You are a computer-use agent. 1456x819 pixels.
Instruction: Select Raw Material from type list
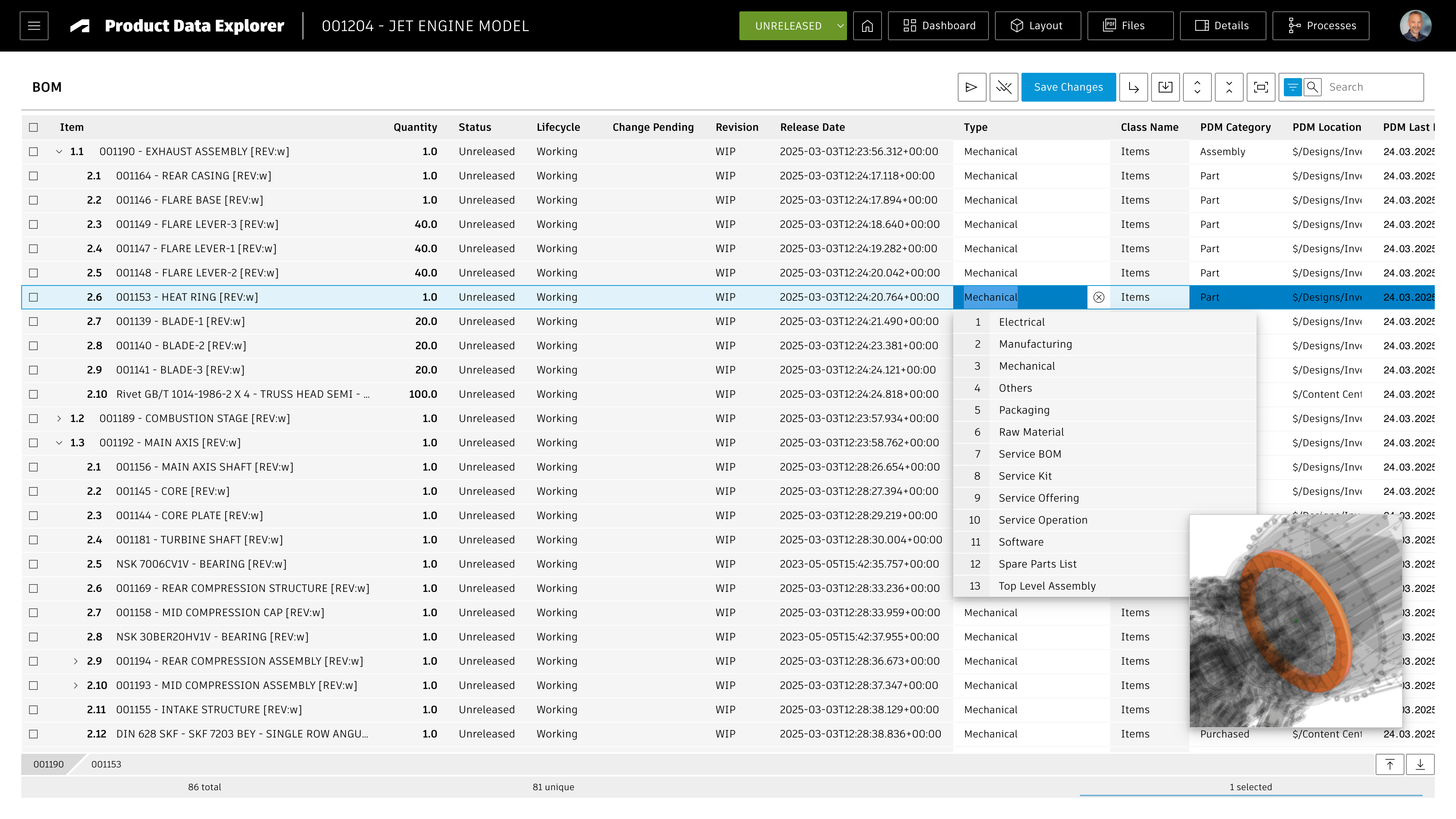point(1031,432)
